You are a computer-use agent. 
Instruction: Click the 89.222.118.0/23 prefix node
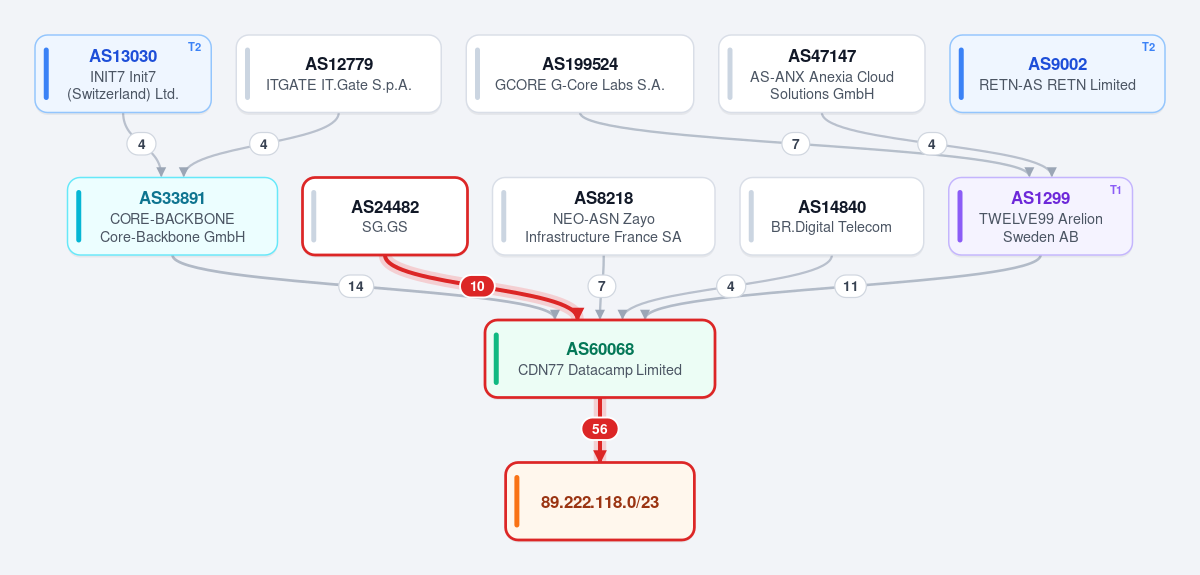pos(600,501)
